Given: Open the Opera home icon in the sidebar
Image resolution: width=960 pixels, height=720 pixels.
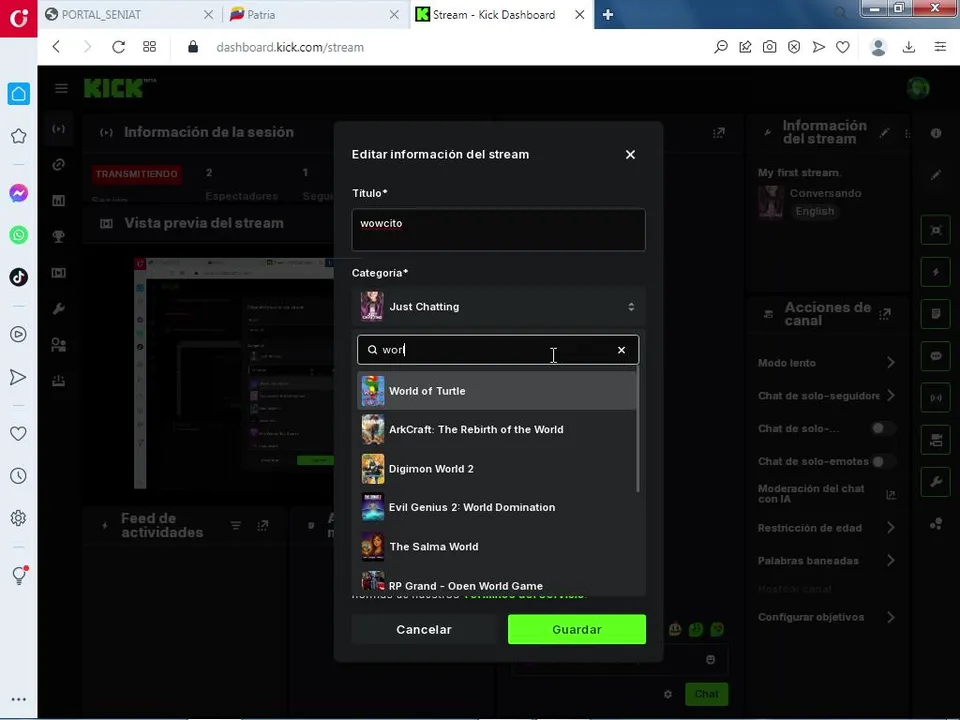Looking at the screenshot, I should (18, 94).
